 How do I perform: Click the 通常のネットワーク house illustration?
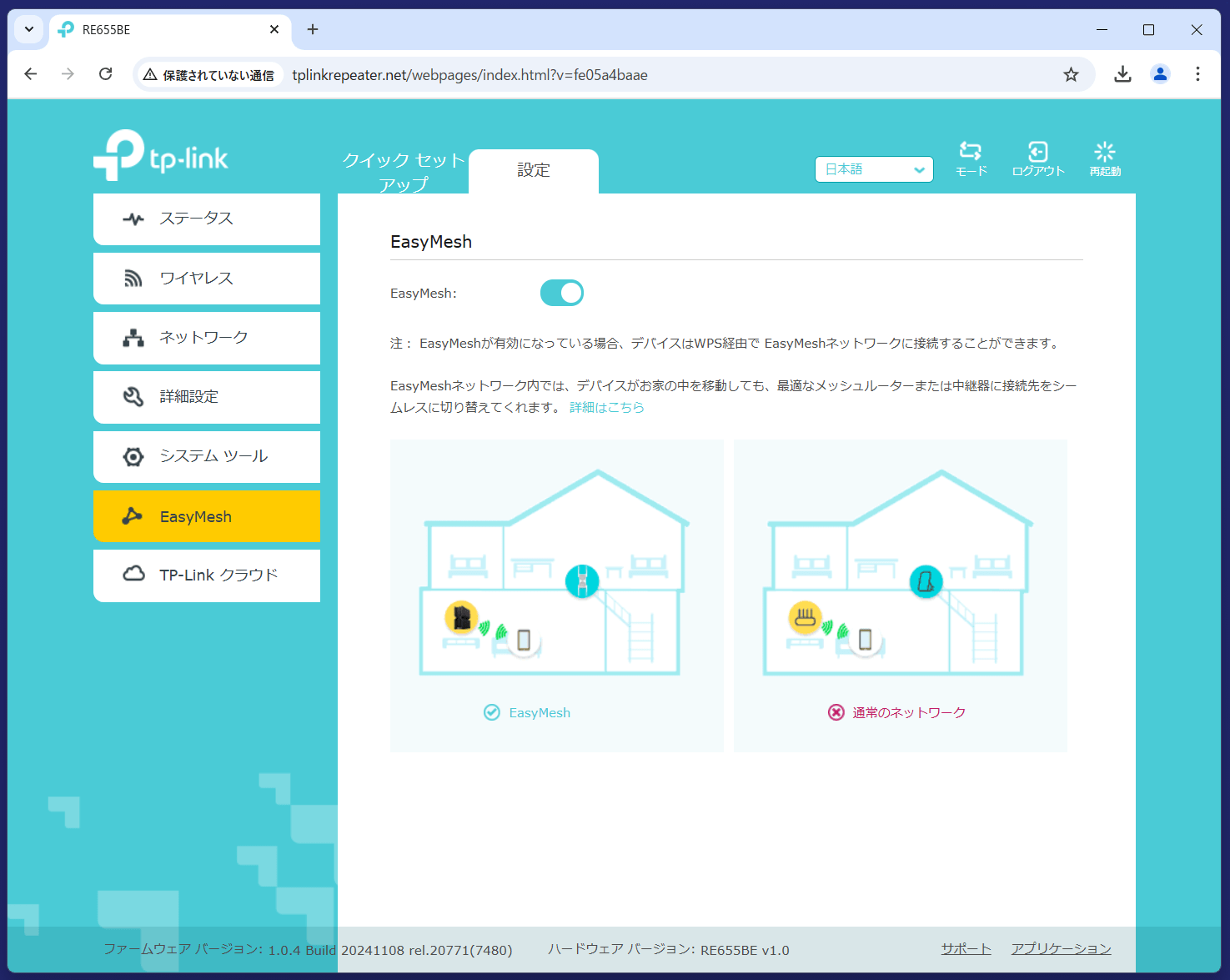pos(897,574)
